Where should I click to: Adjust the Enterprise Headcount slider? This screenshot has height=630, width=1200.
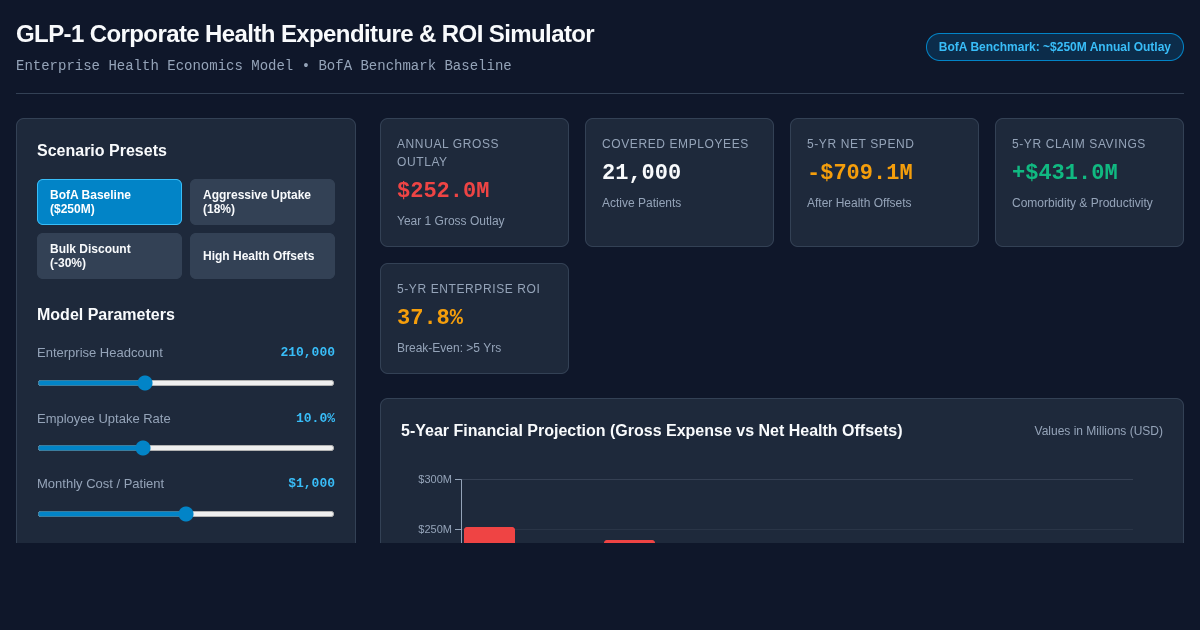click(186, 383)
